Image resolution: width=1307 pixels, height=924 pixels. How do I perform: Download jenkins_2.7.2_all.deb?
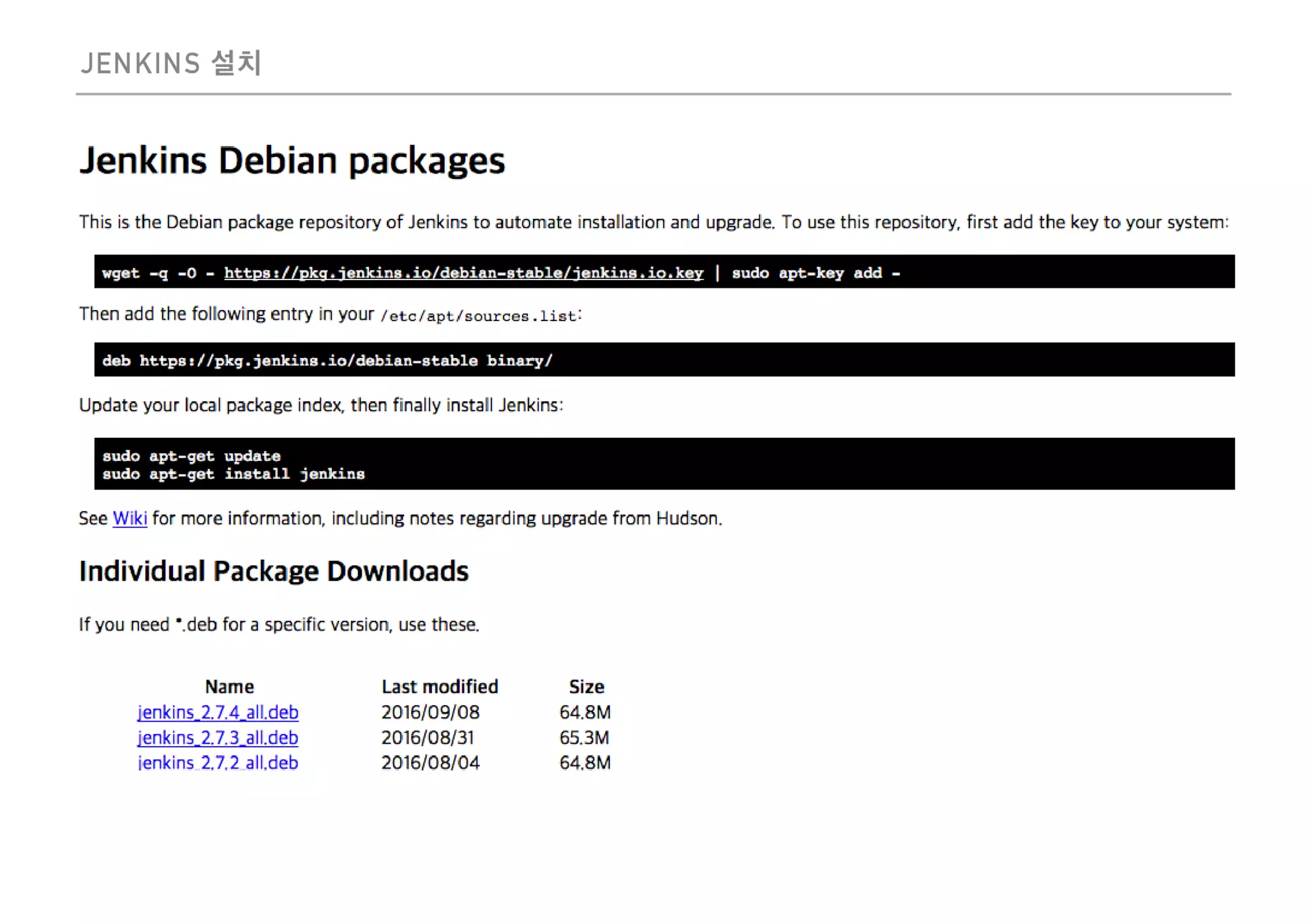[218, 763]
